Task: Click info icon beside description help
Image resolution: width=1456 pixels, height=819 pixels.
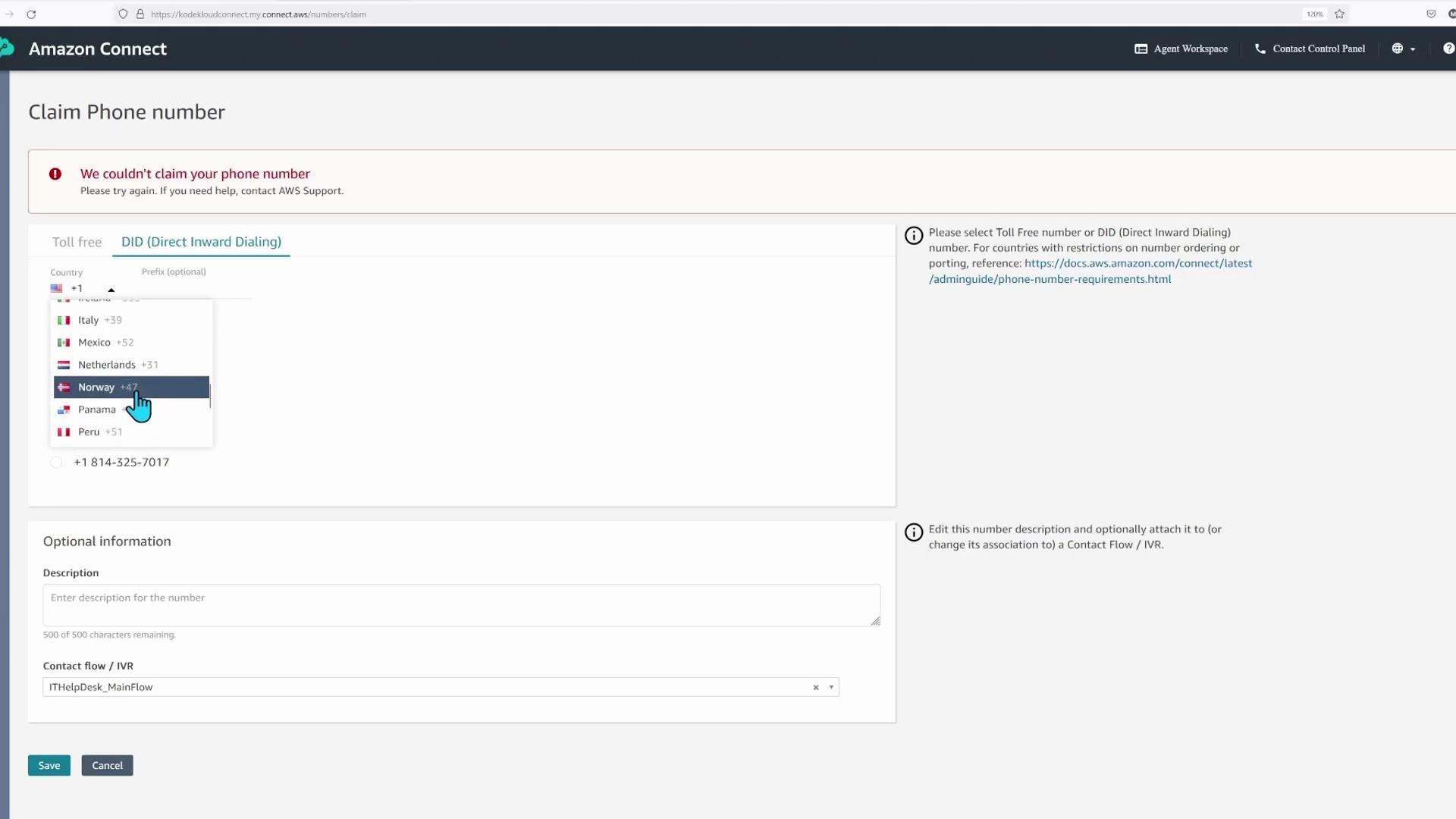Action: (x=914, y=532)
